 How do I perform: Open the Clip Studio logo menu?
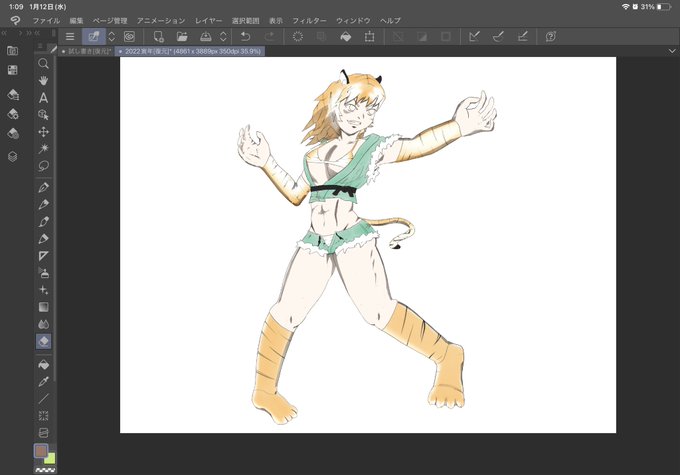coord(16,20)
